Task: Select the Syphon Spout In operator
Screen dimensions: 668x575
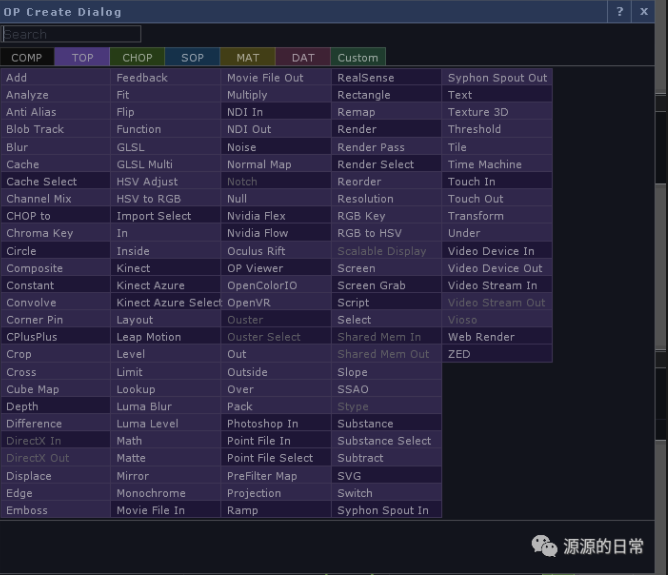Action: point(386,510)
